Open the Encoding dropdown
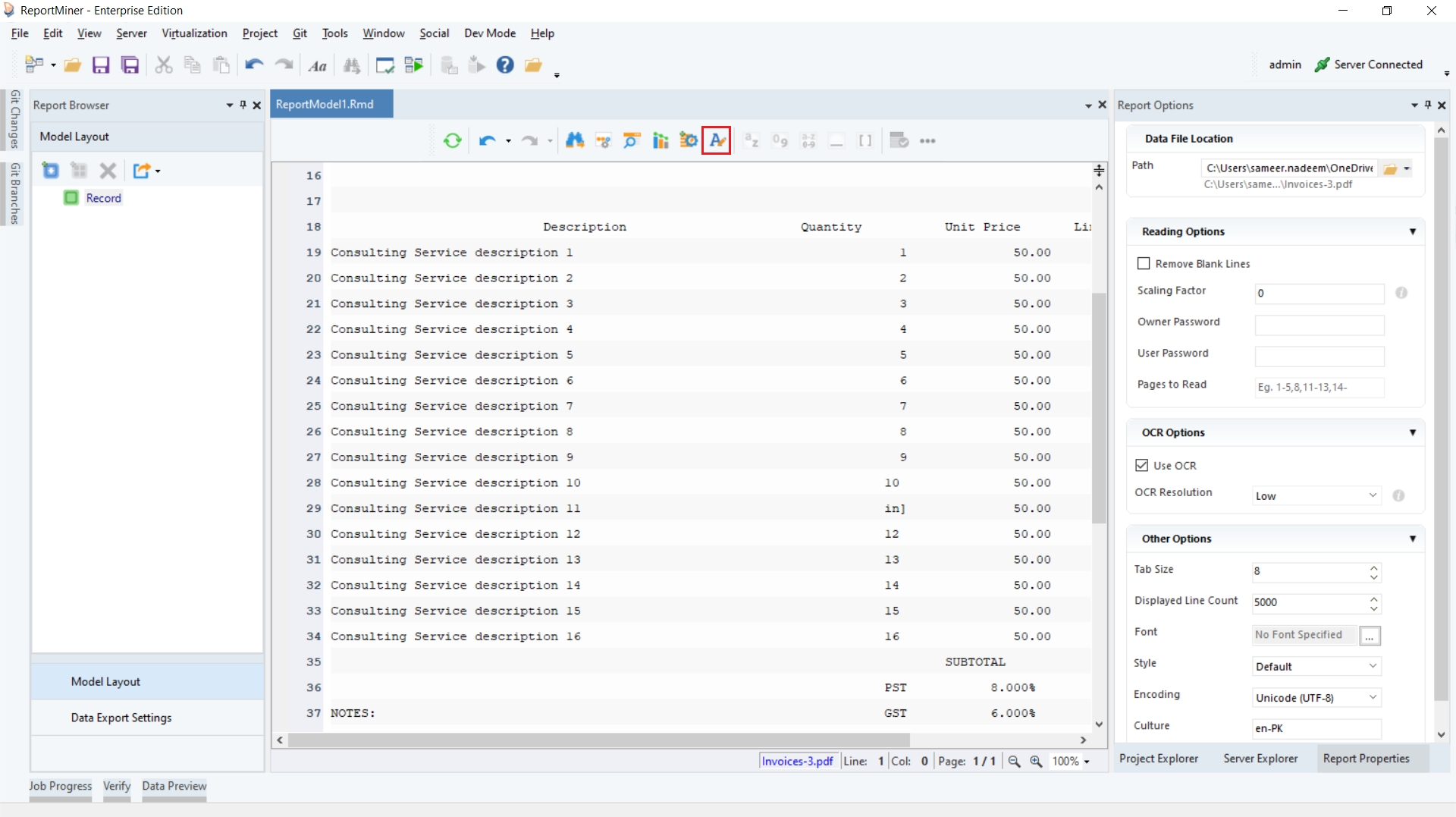Viewport: 1456px width, 817px height. click(x=1316, y=698)
